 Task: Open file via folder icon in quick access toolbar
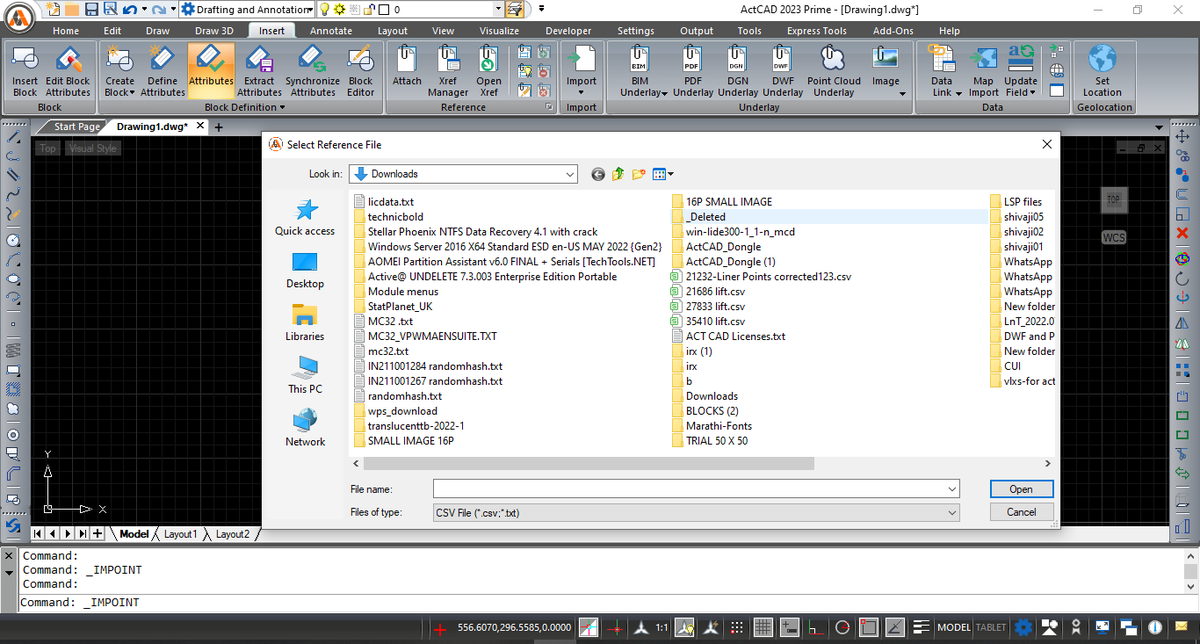pos(72,9)
